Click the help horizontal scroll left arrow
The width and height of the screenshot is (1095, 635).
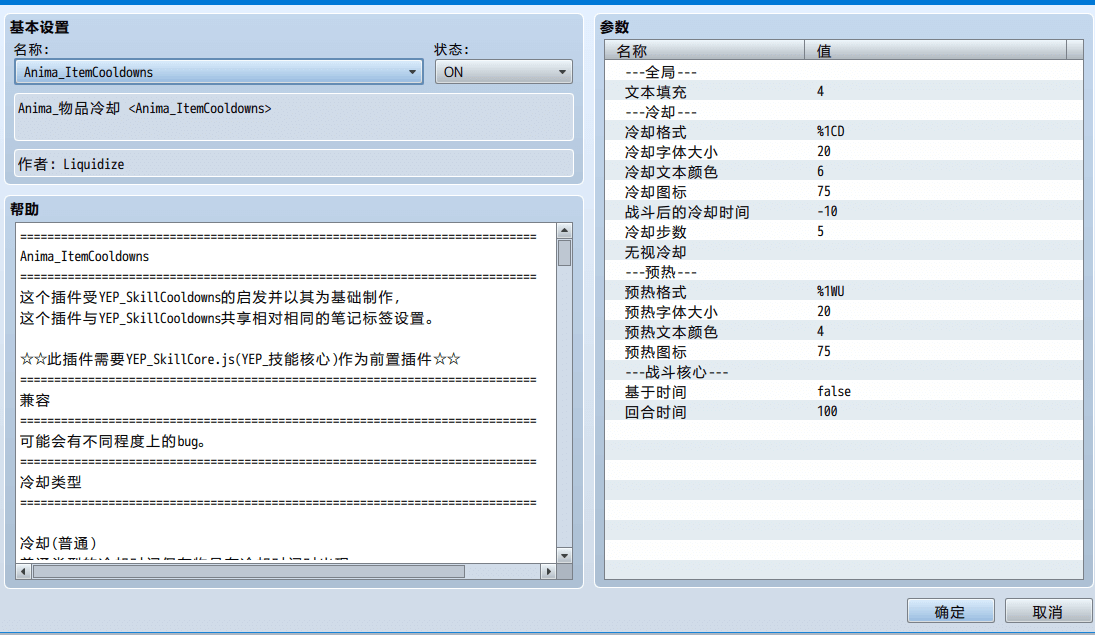pyautogui.click(x=23, y=571)
